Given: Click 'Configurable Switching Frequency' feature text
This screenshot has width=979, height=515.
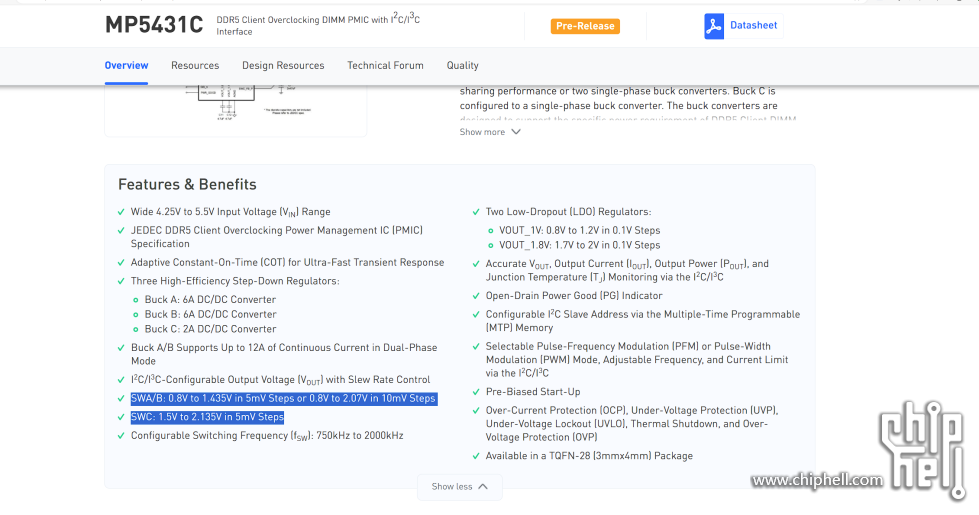Looking at the screenshot, I should (267, 436).
